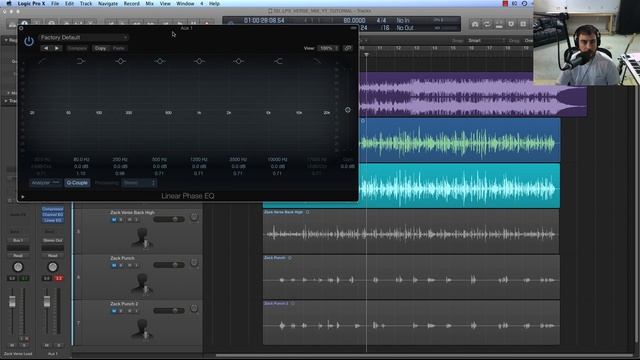The image size is (640, 360).
Task: Click Zack Punch track singer icon
Action: pyautogui.click(x=142, y=284)
